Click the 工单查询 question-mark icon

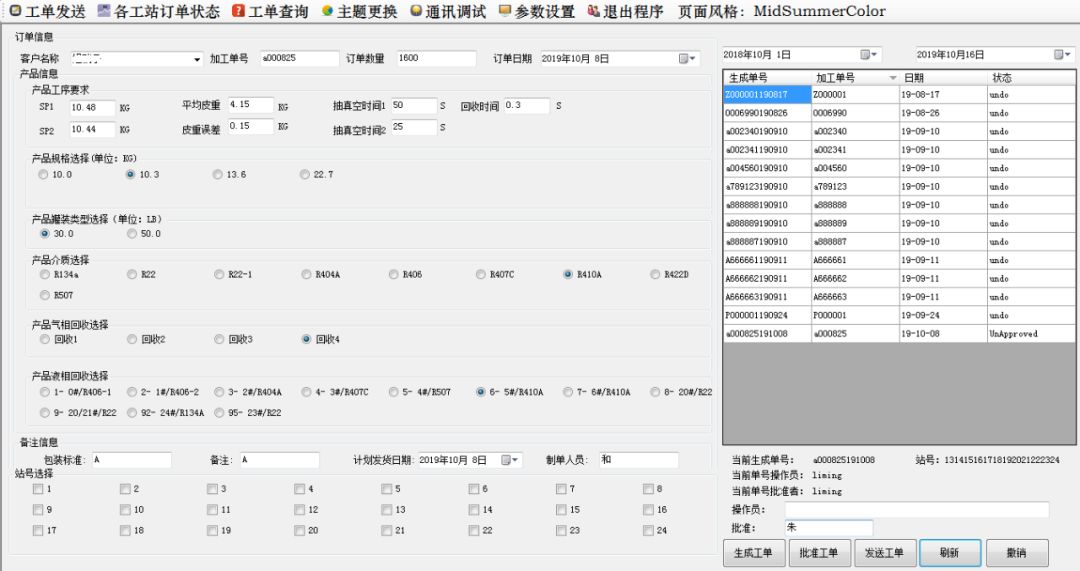[238, 12]
